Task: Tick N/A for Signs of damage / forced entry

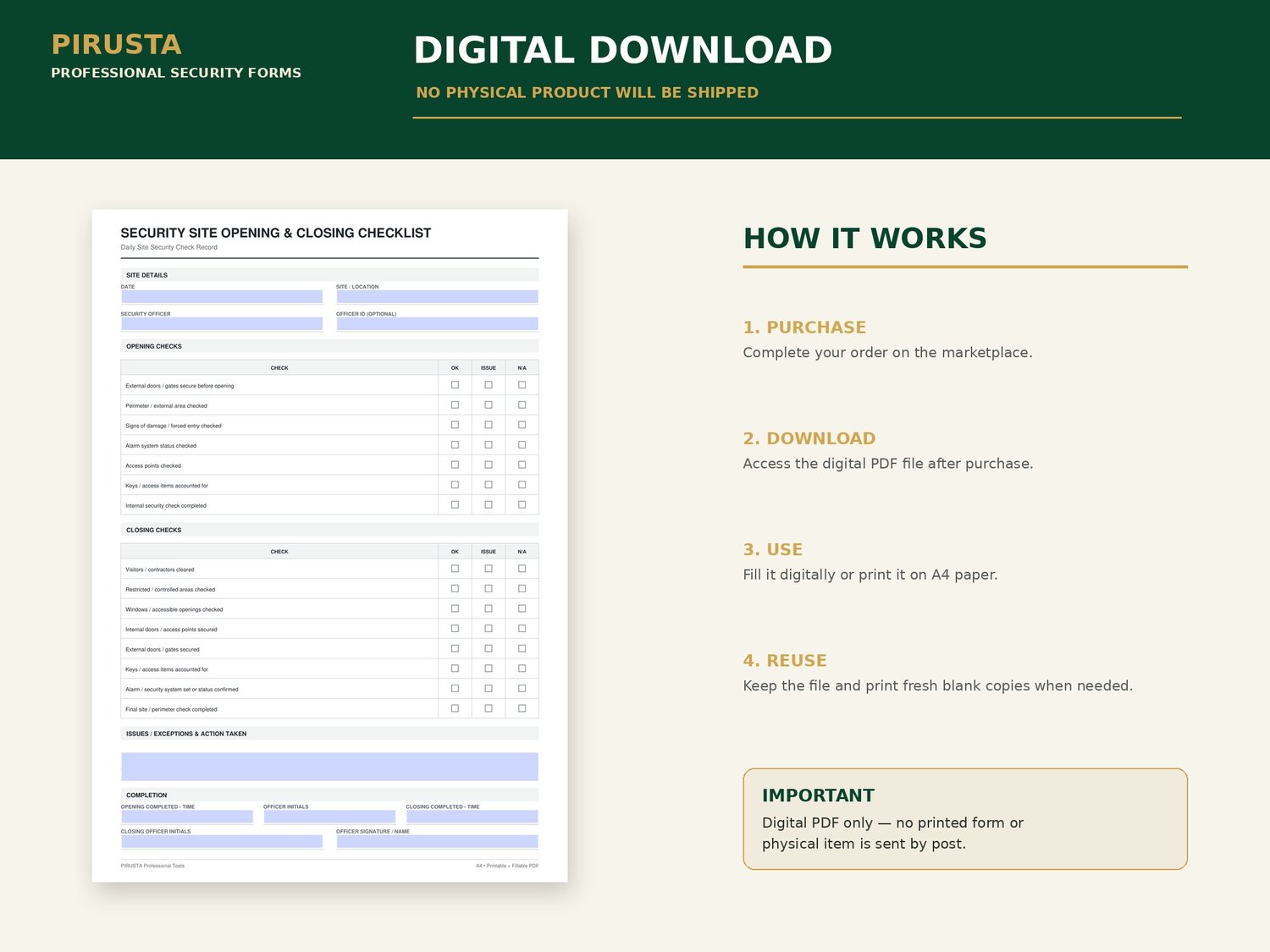Action: click(x=522, y=425)
